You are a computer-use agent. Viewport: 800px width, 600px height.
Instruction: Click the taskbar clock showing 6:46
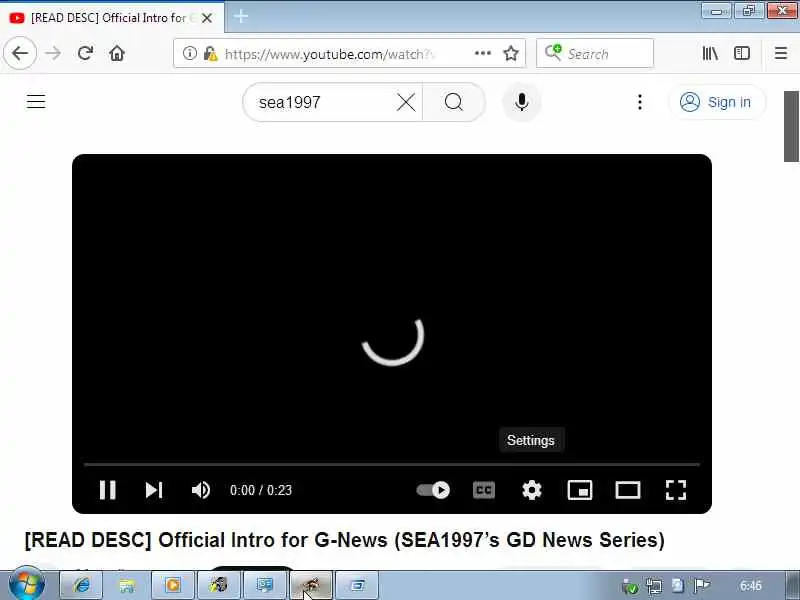(751, 585)
